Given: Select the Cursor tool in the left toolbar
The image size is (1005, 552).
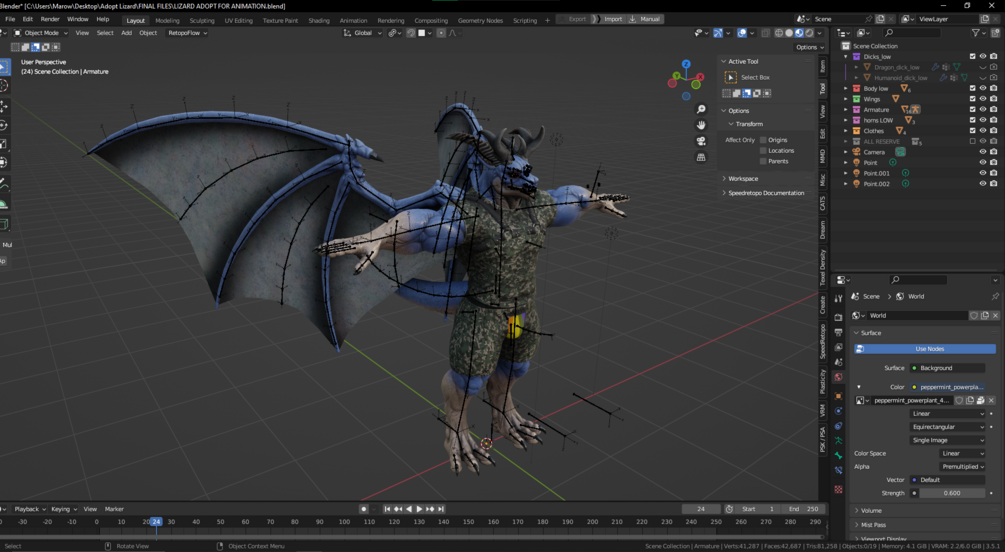Looking at the screenshot, I should (5, 86).
